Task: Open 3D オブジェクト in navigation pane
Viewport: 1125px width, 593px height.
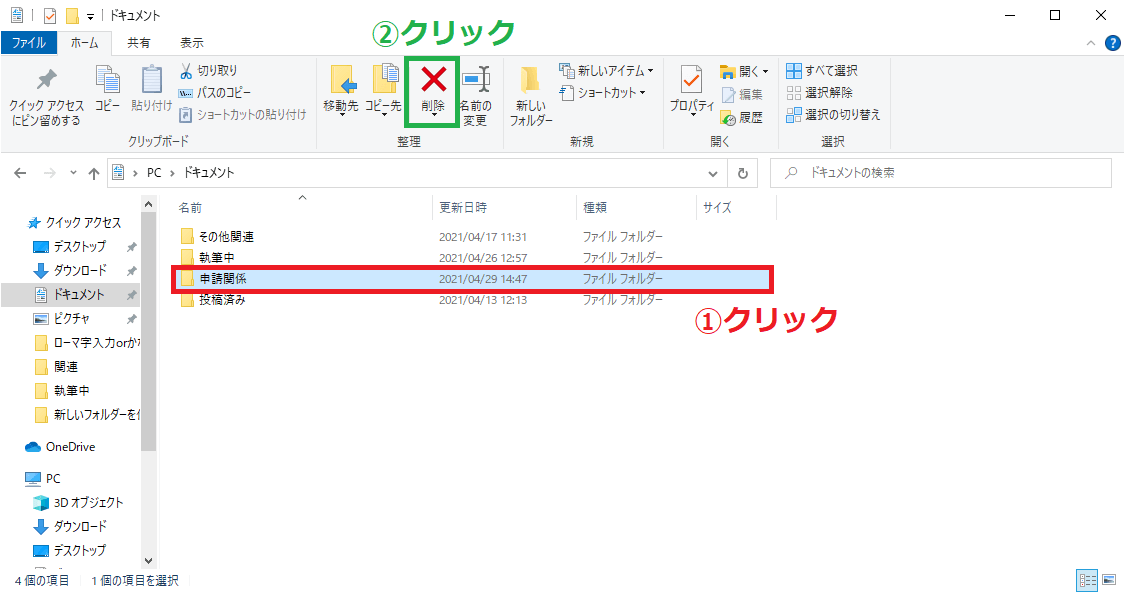Action: [x=78, y=503]
